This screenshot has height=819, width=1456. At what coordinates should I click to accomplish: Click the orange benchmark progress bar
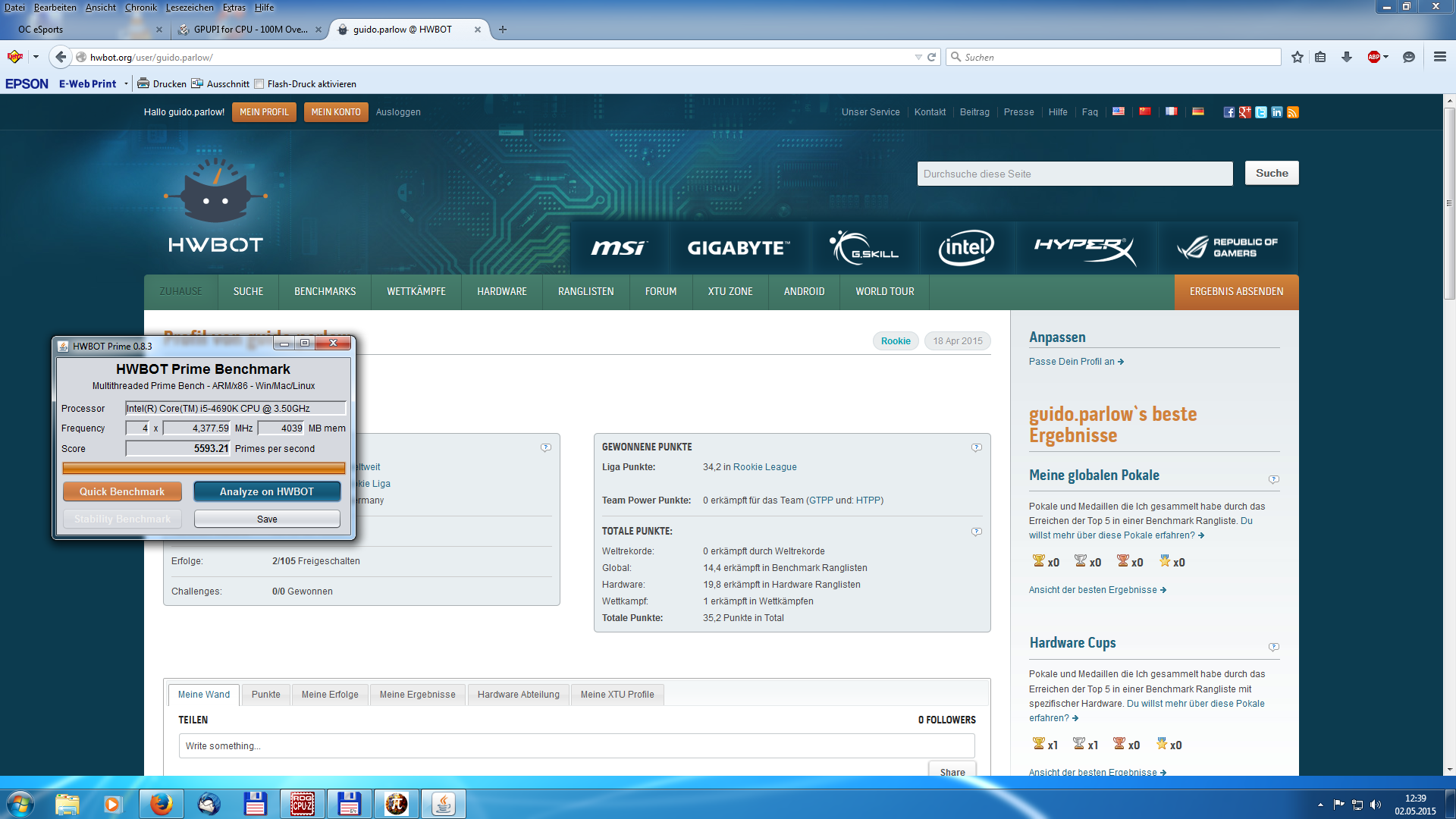(204, 469)
